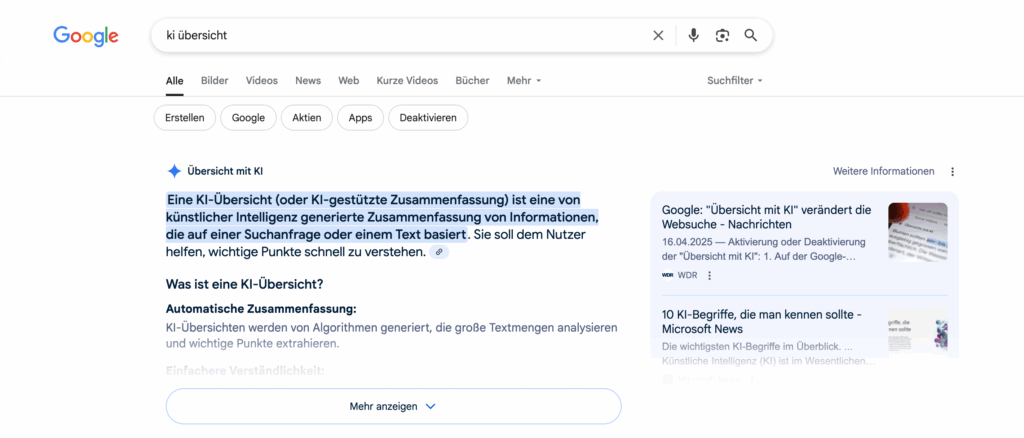Click the search box containing "ki übersicht"
The image size is (1024, 438).
click(462, 35)
